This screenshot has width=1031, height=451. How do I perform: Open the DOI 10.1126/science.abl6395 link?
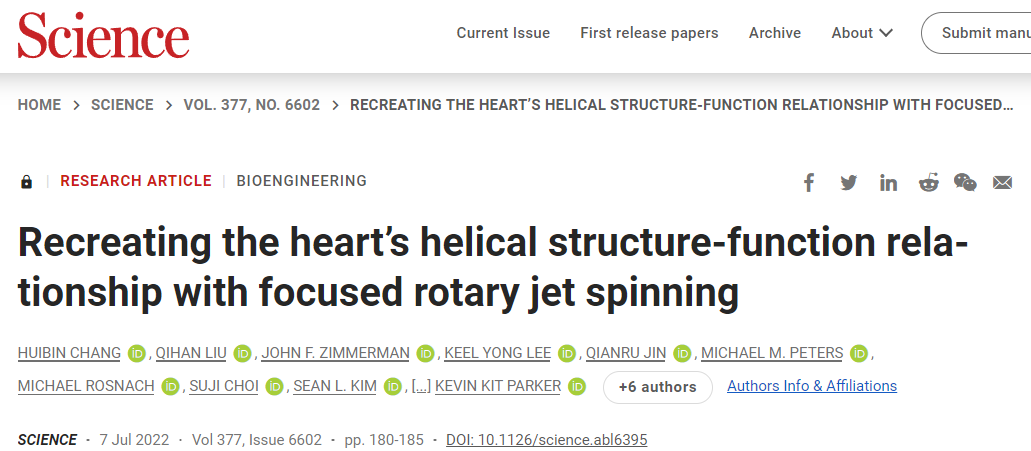[x=547, y=440]
